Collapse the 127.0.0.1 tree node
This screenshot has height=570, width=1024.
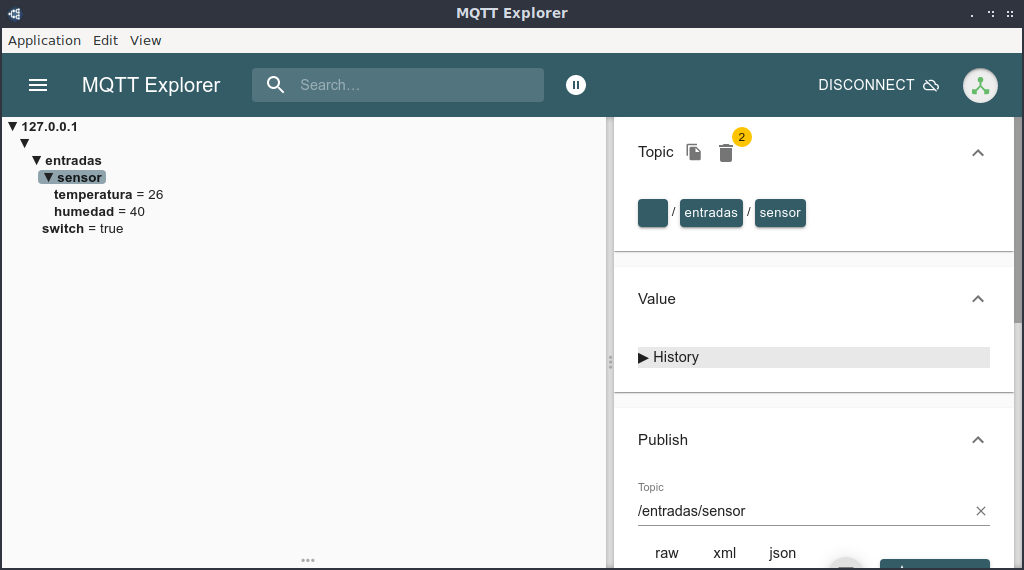(12, 127)
